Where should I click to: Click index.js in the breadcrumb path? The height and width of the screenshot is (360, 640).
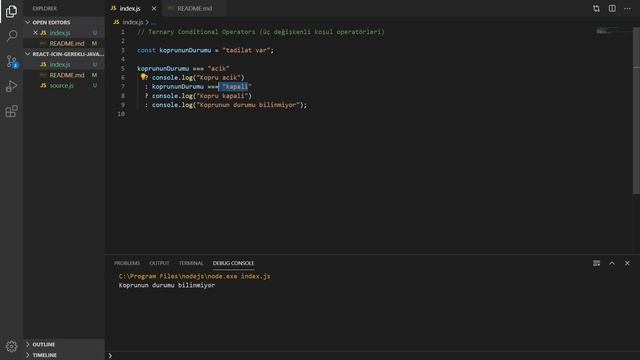(133, 22)
